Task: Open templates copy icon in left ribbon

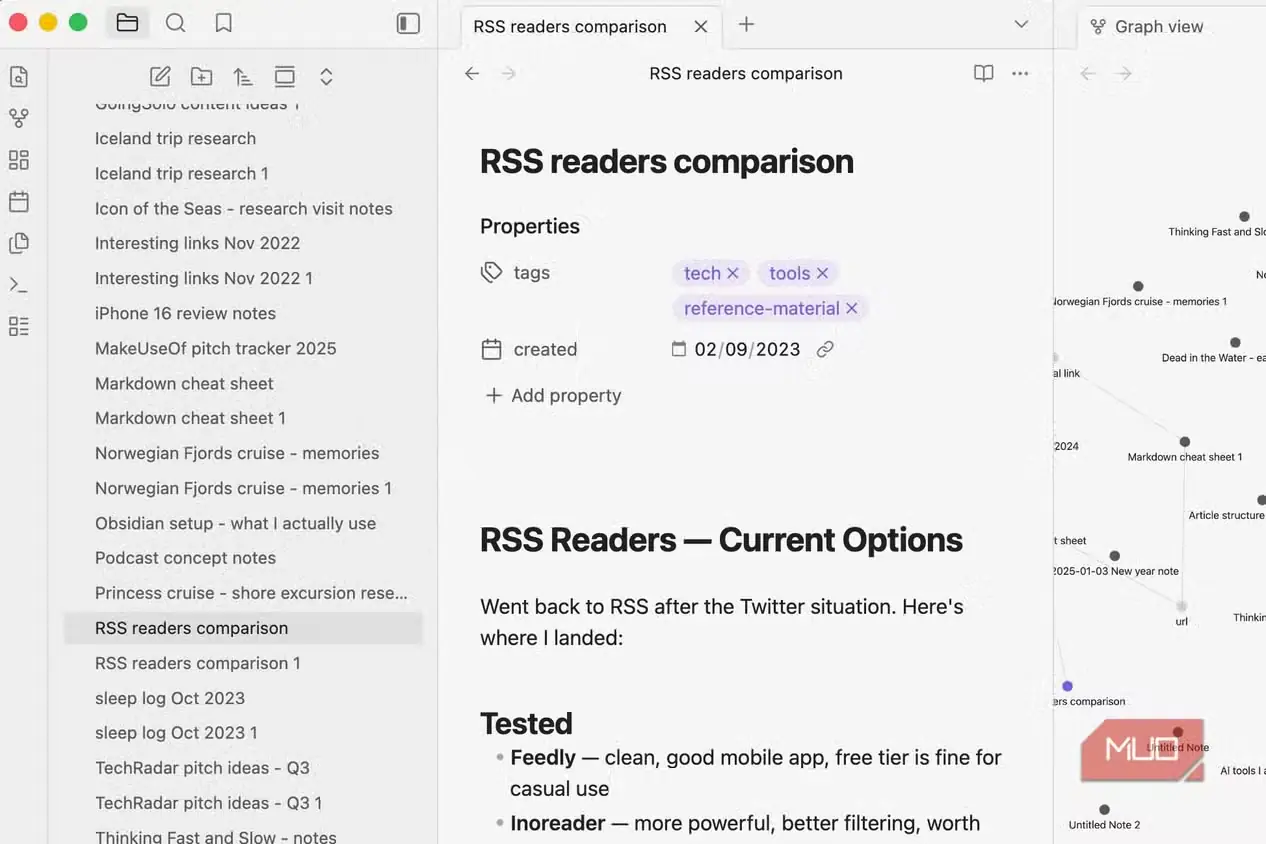Action: tap(18, 243)
